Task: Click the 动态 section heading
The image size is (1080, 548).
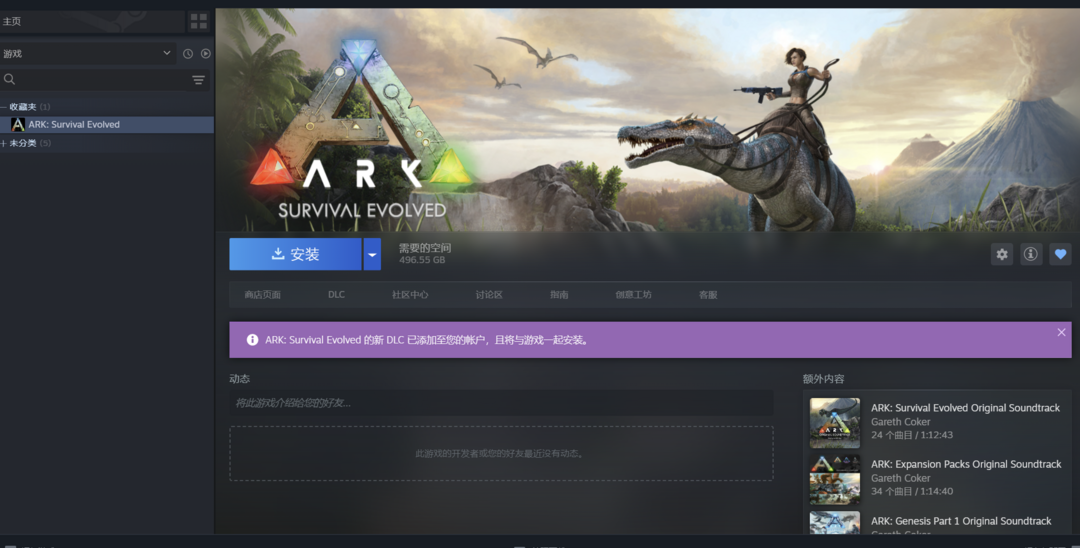Action: point(239,379)
